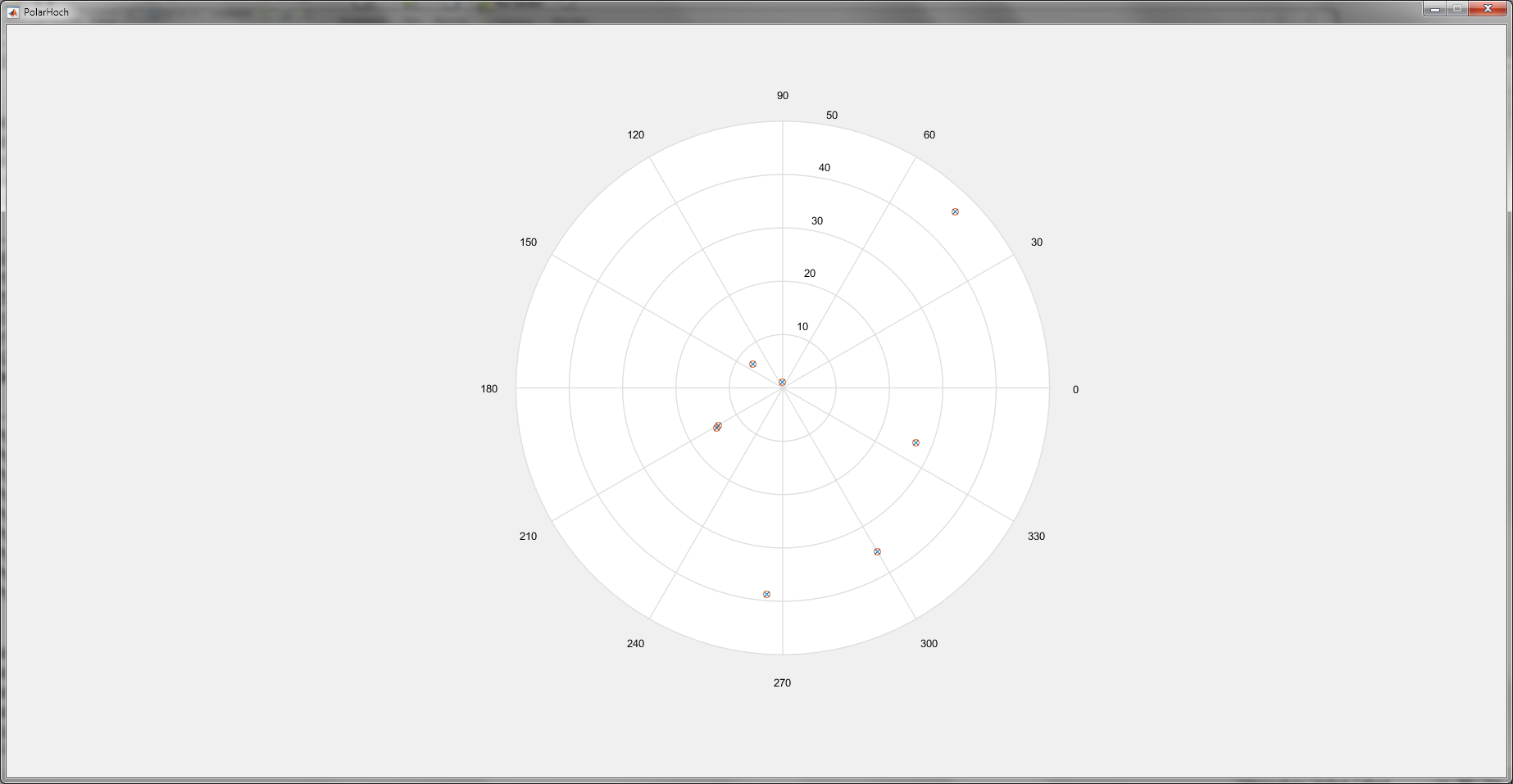Click the 90 degree angle label

(x=783, y=96)
